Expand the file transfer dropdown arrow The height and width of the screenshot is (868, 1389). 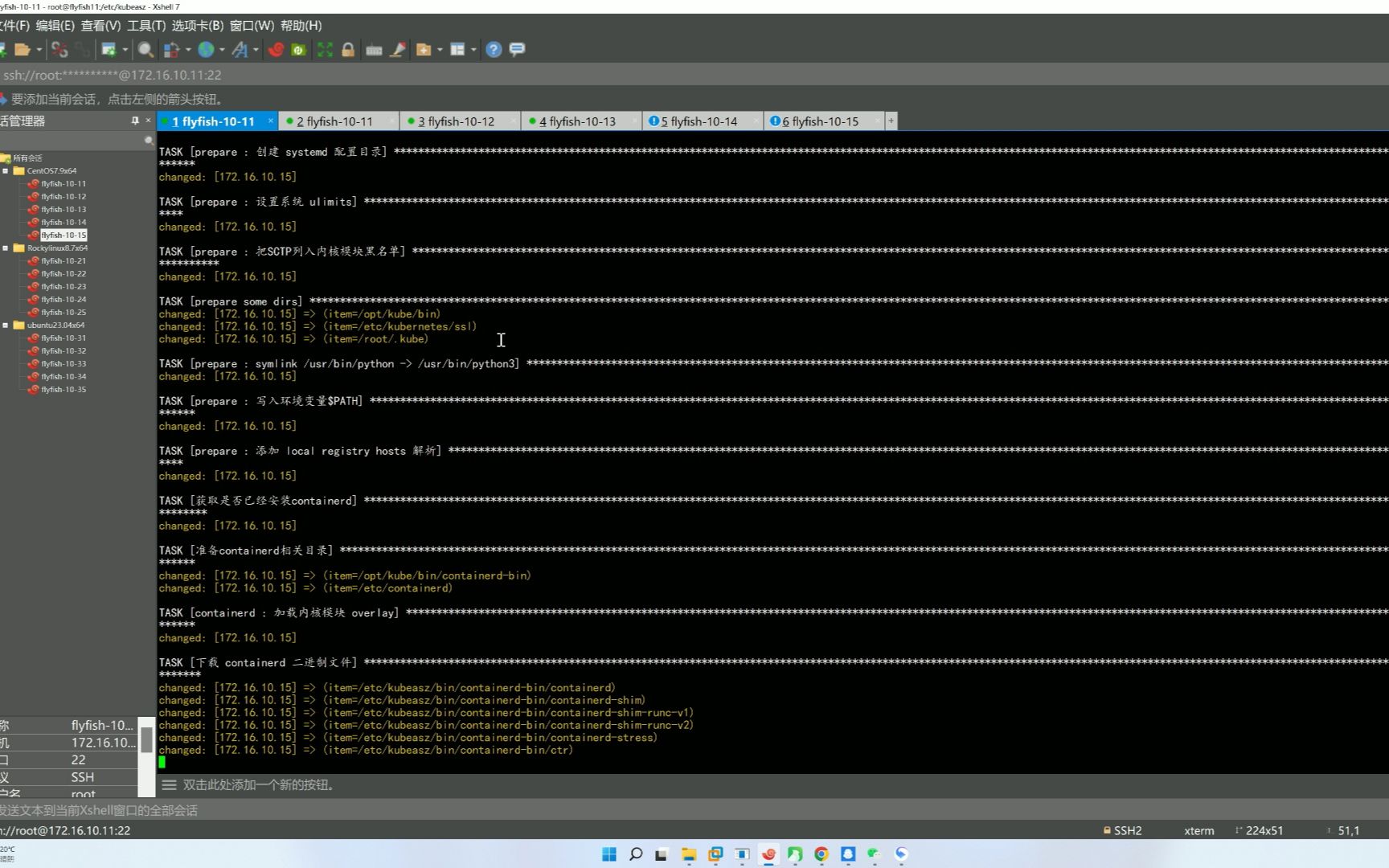coord(188,50)
